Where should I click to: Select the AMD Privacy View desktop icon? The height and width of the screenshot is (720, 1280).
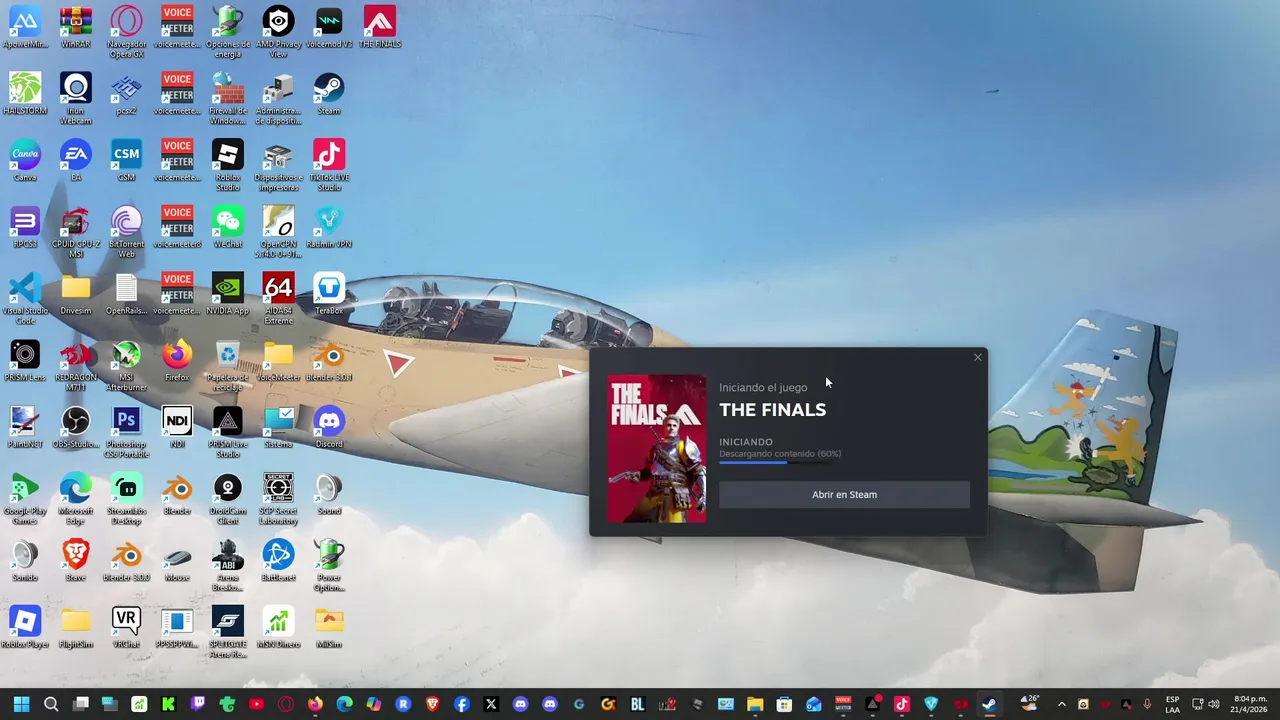coord(278,32)
